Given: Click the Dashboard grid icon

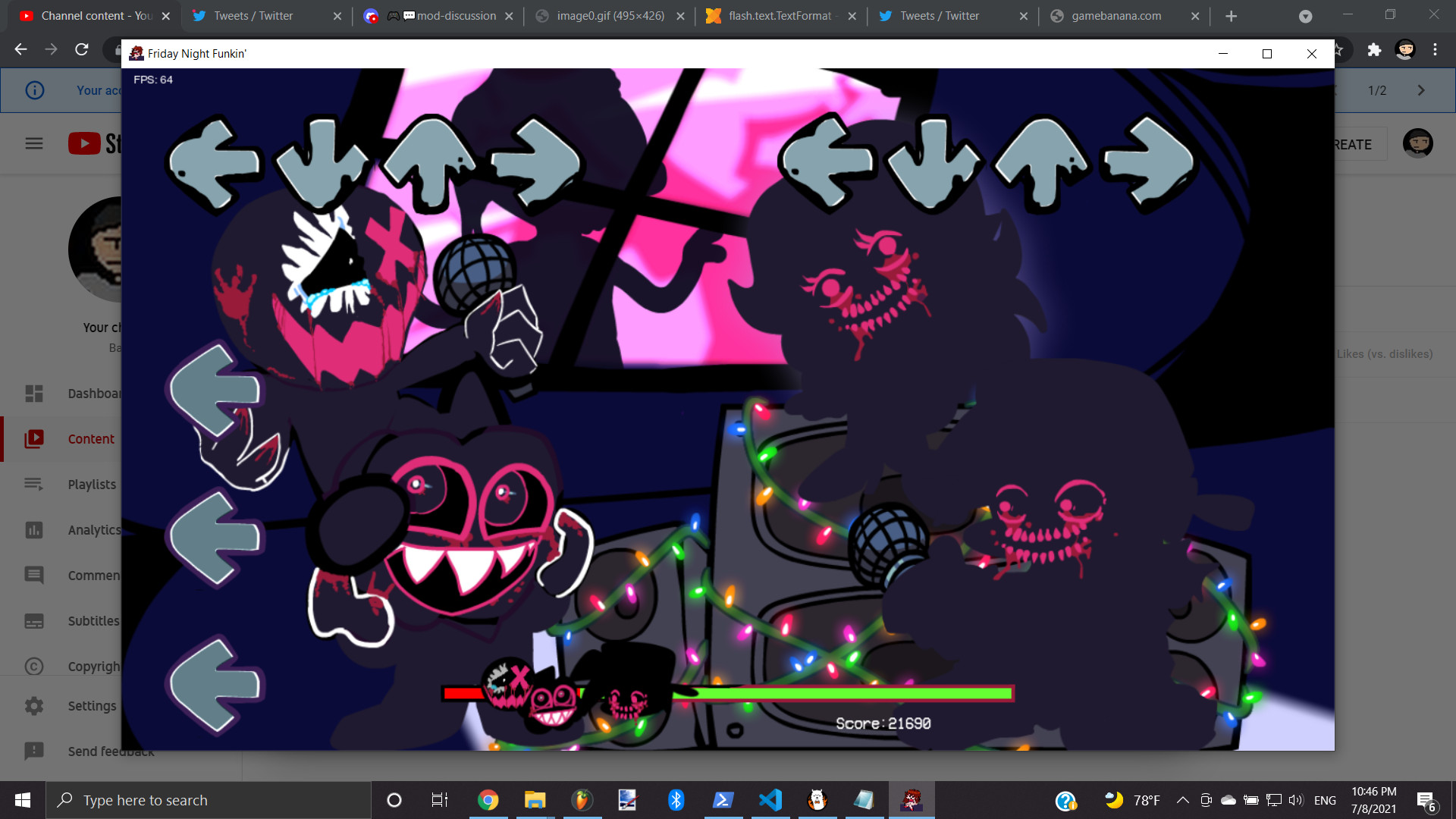Looking at the screenshot, I should 34,394.
